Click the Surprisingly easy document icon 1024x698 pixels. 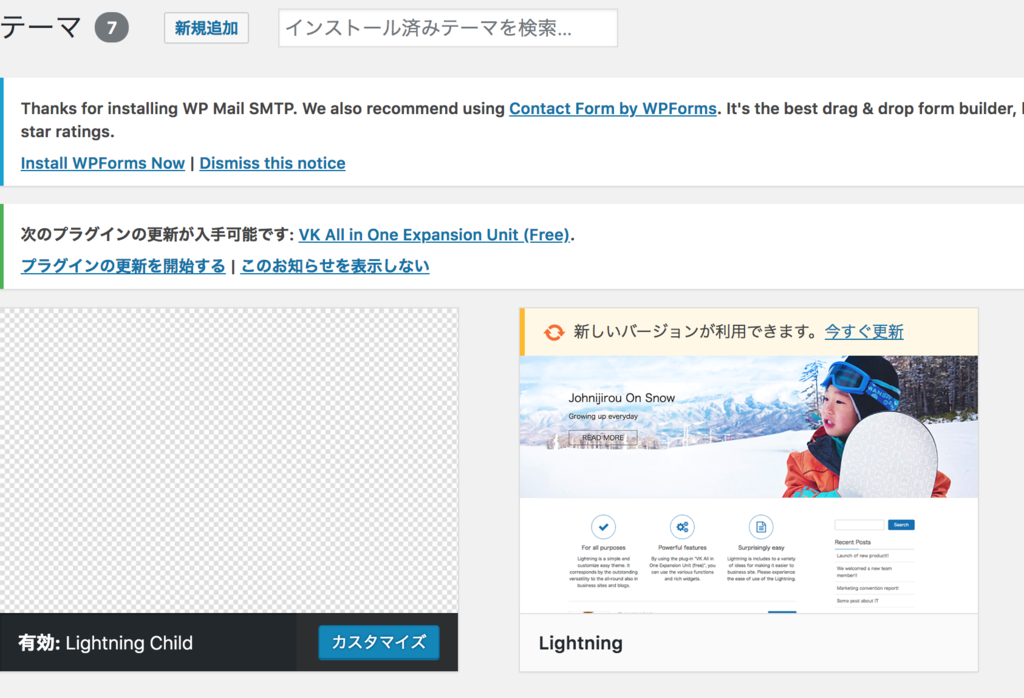(761, 527)
